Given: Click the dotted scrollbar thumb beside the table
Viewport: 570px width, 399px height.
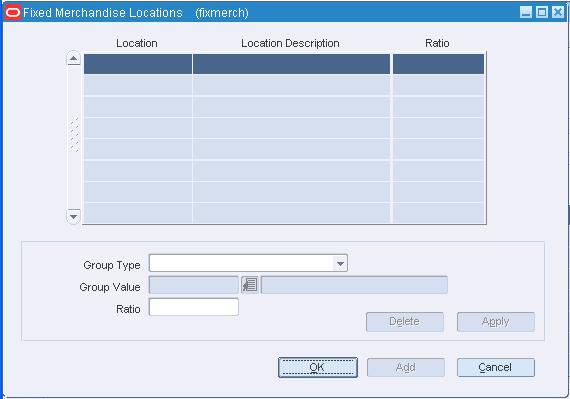Looking at the screenshot, I should coord(74,134).
